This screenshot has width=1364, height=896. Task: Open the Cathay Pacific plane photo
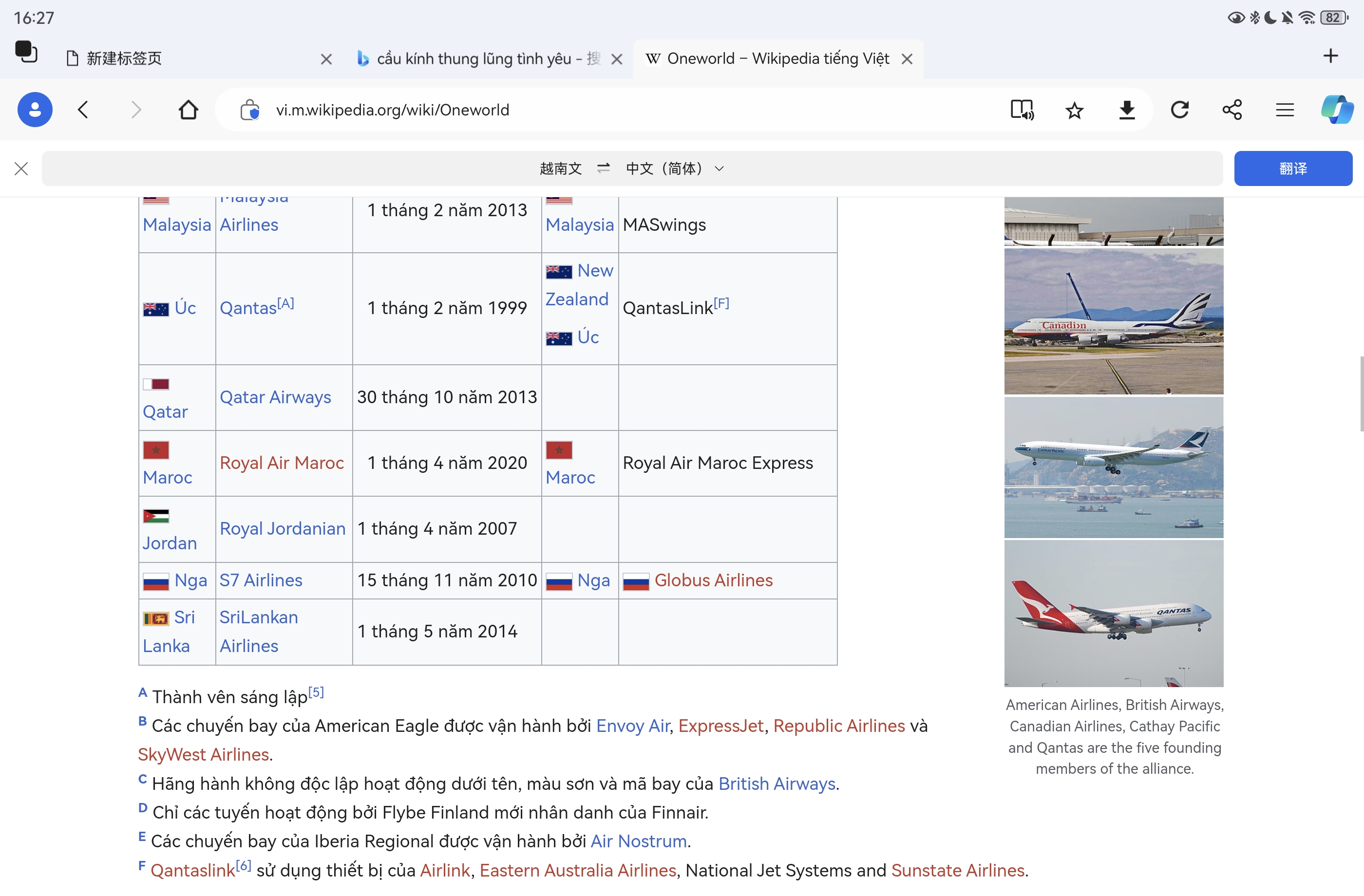click(x=1114, y=467)
